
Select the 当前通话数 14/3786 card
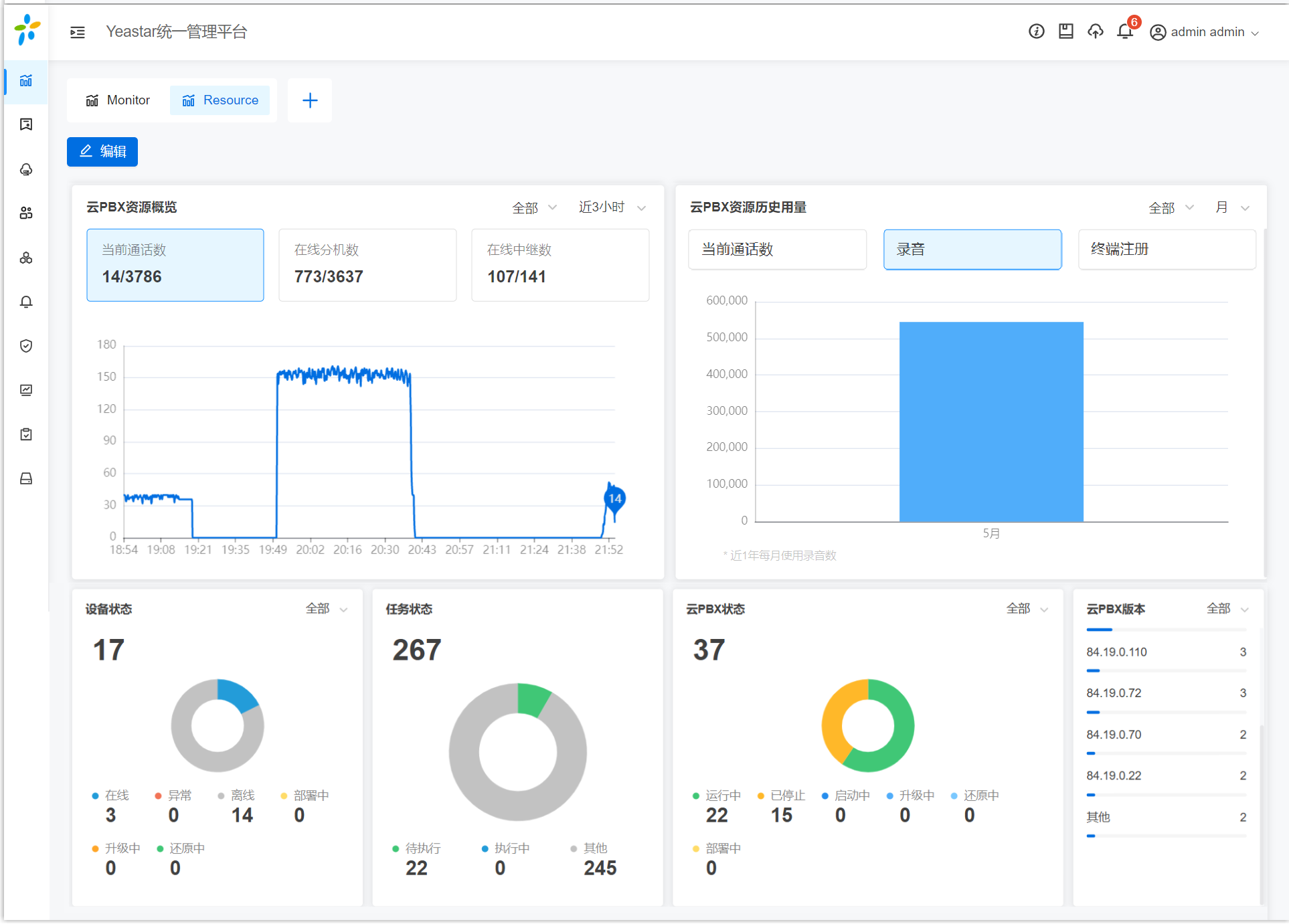click(x=175, y=265)
